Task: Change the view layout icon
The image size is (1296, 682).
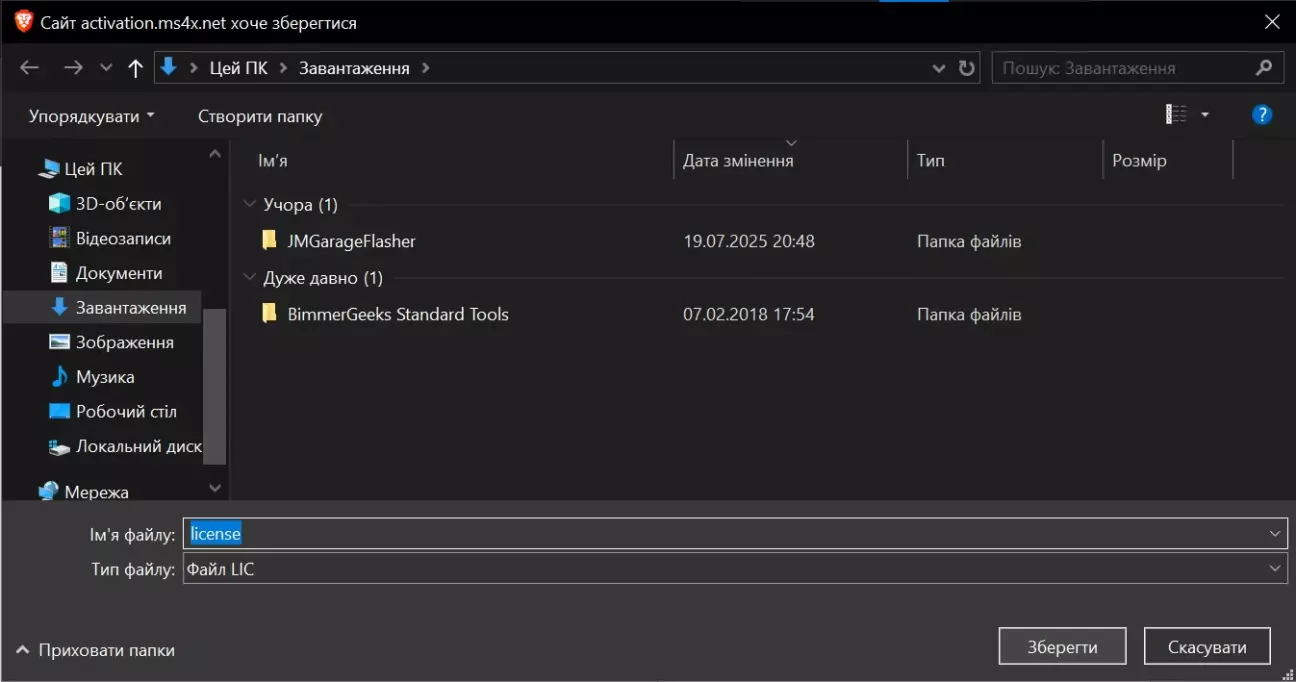Action: [x=1176, y=115]
